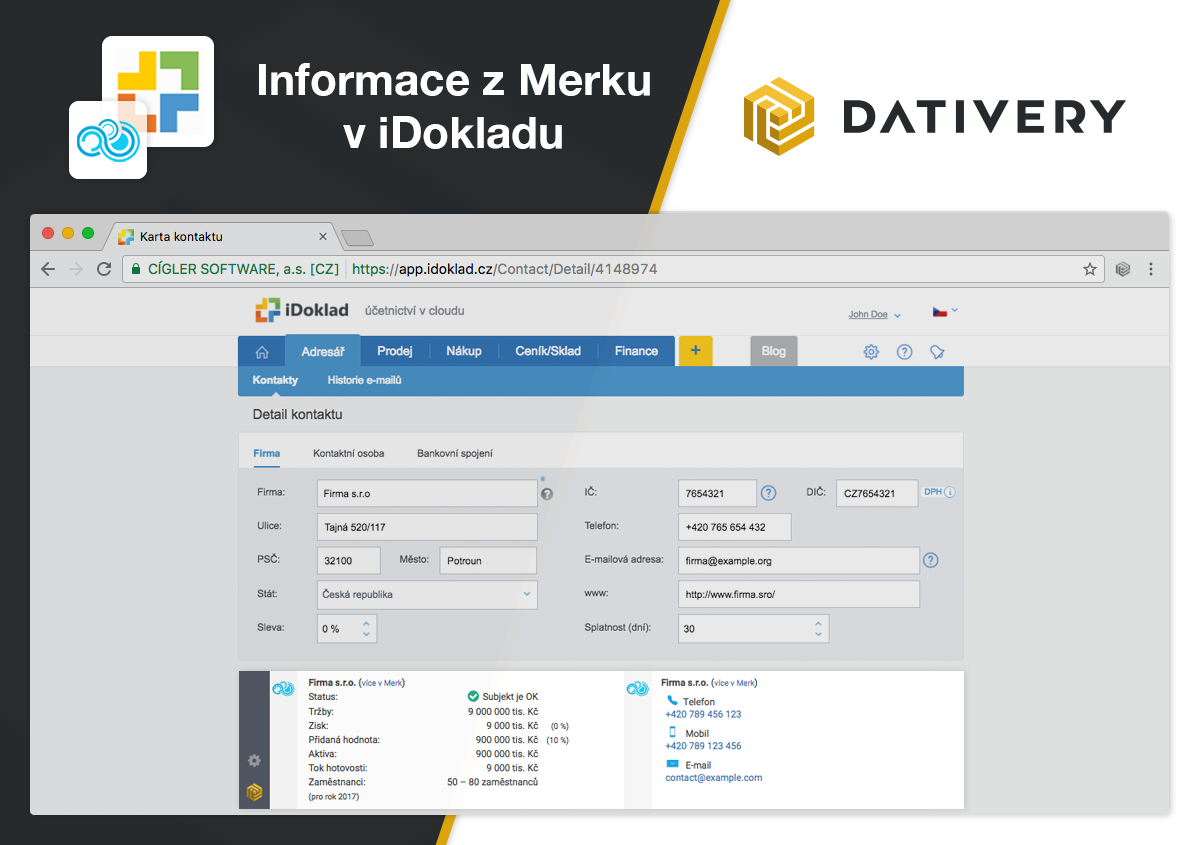Click the contact@example.com email link
1200x845 pixels.
pyautogui.click(x=714, y=777)
